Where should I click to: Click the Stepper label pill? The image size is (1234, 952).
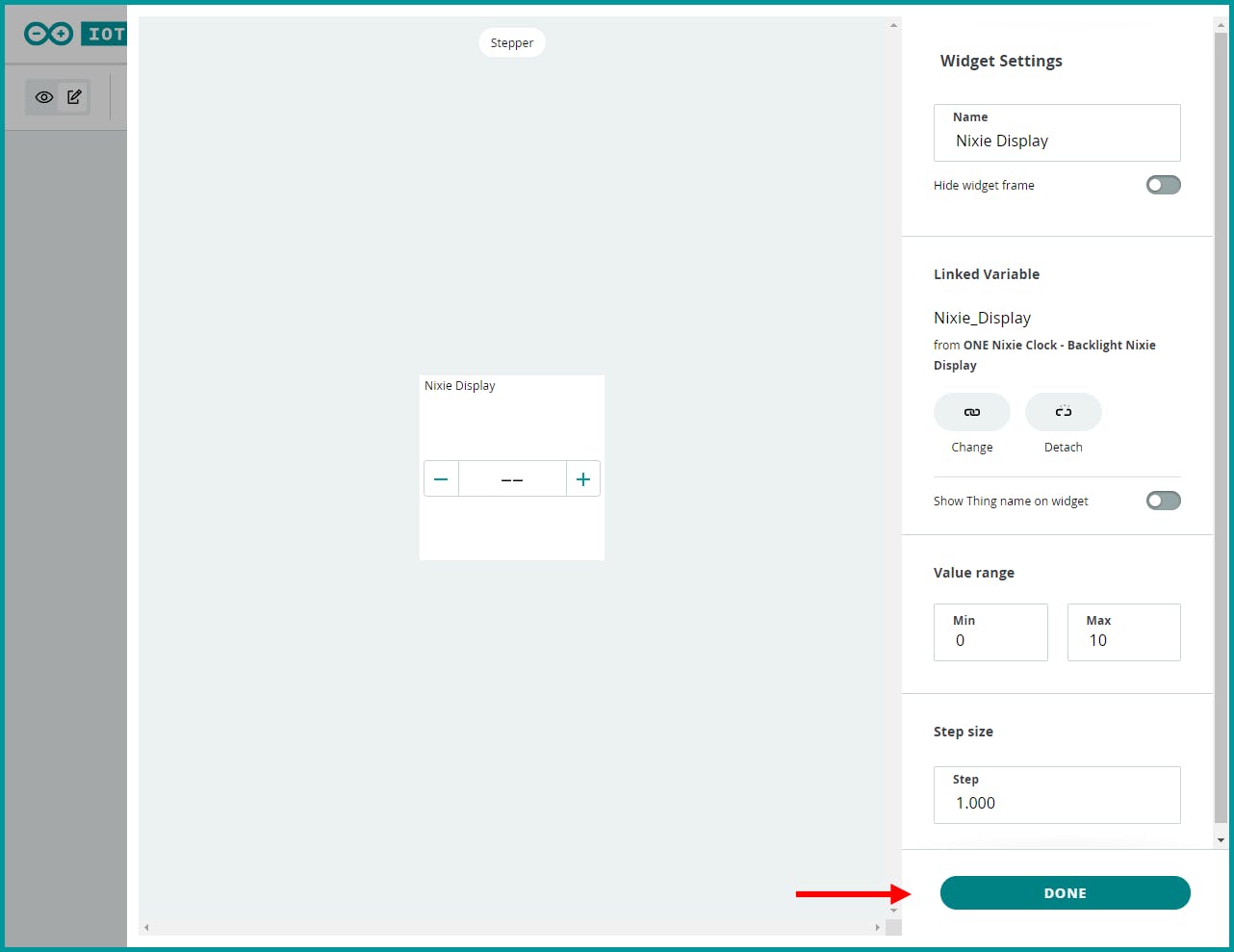(x=512, y=42)
